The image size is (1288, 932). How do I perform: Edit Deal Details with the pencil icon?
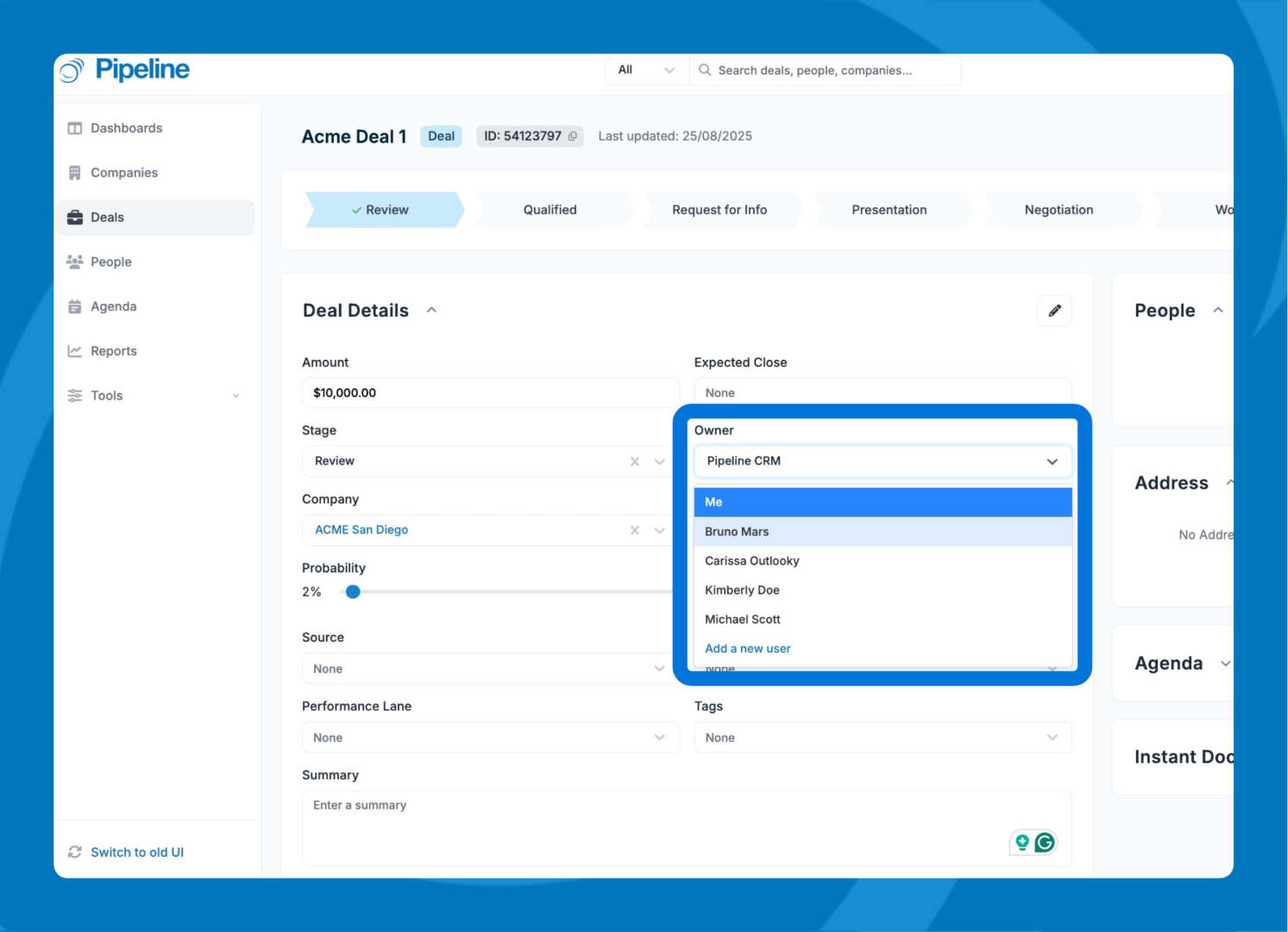point(1054,311)
